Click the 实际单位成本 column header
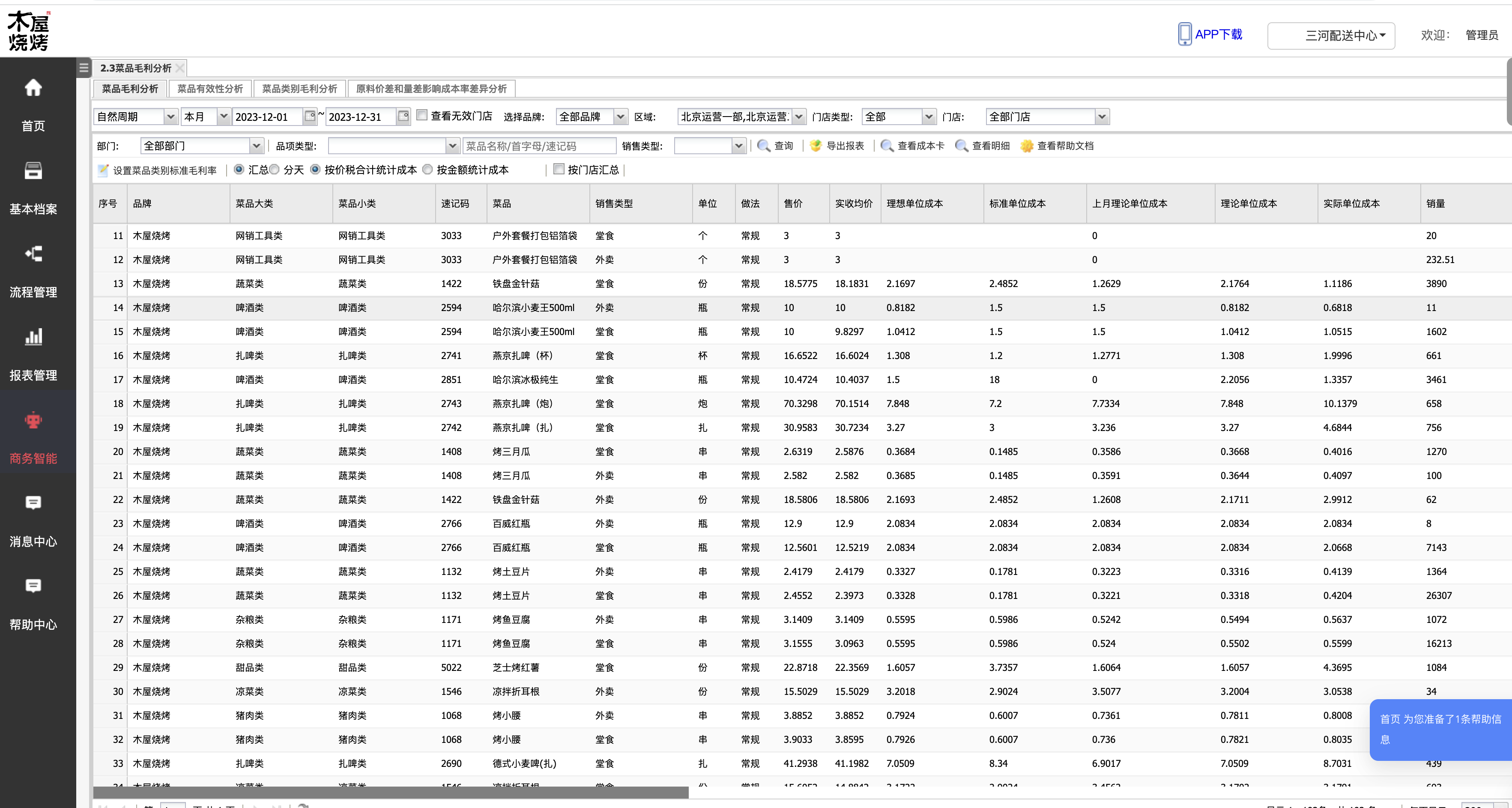The image size is (1512, 808). click(x=1369, y=203)
